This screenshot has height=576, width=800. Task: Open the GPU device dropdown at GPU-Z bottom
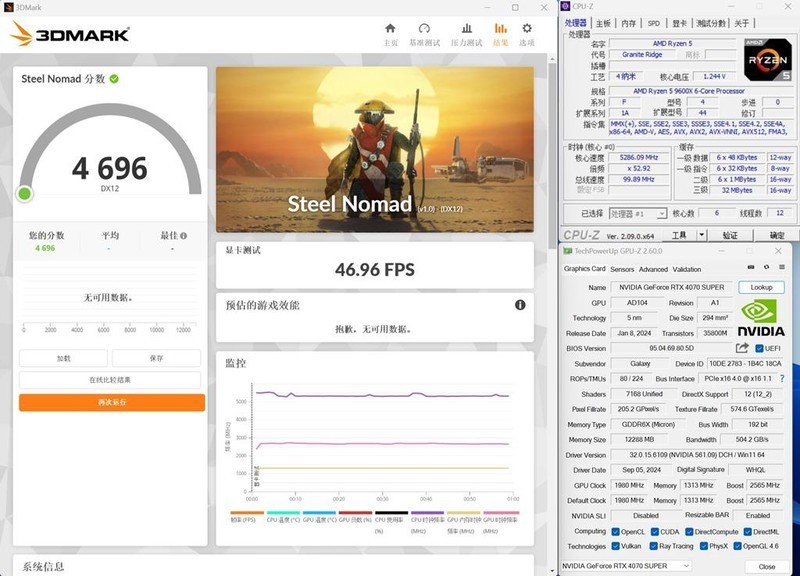tap(625, 565)
